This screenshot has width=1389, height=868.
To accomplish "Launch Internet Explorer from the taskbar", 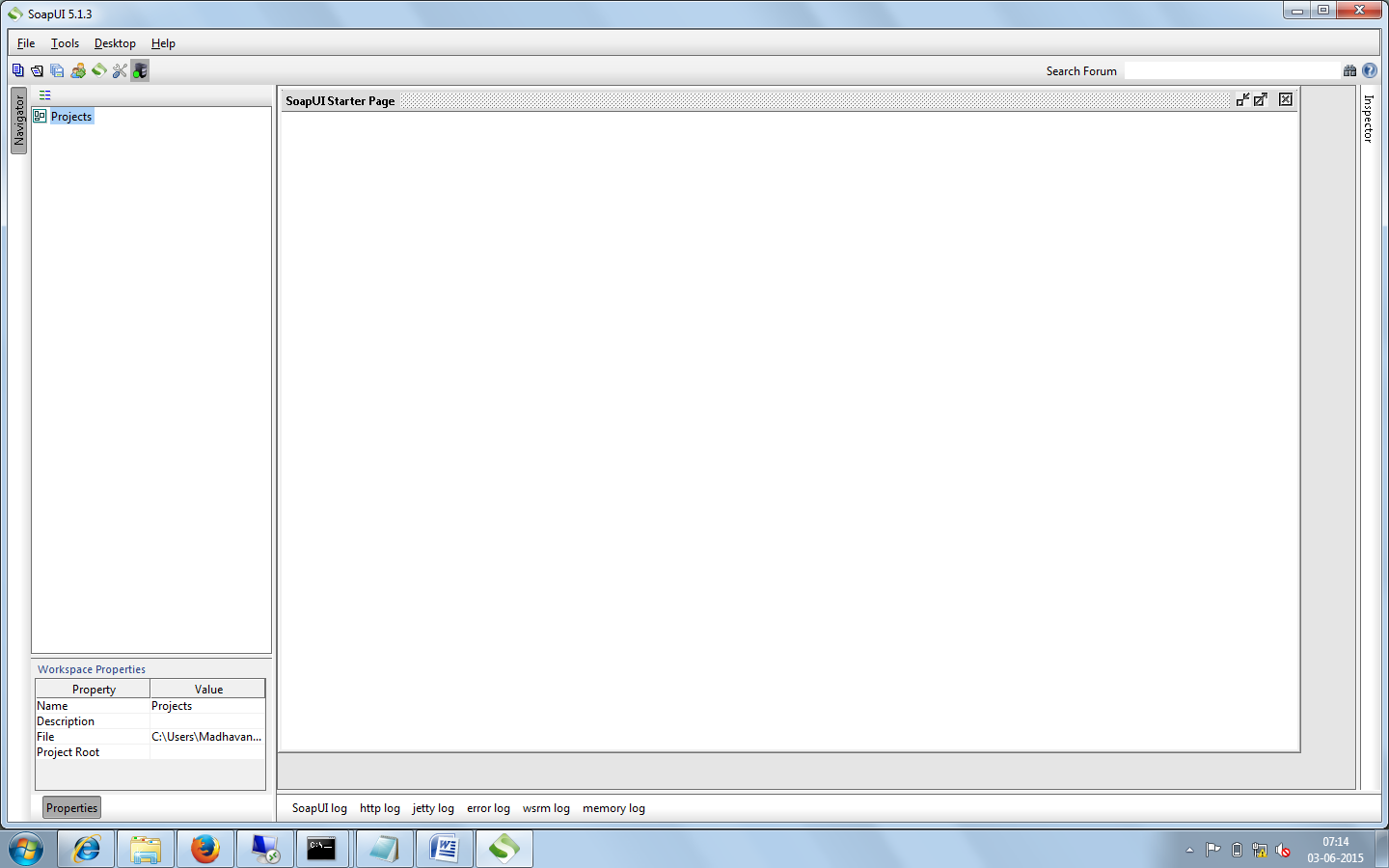I will click(x=87, y=849).
